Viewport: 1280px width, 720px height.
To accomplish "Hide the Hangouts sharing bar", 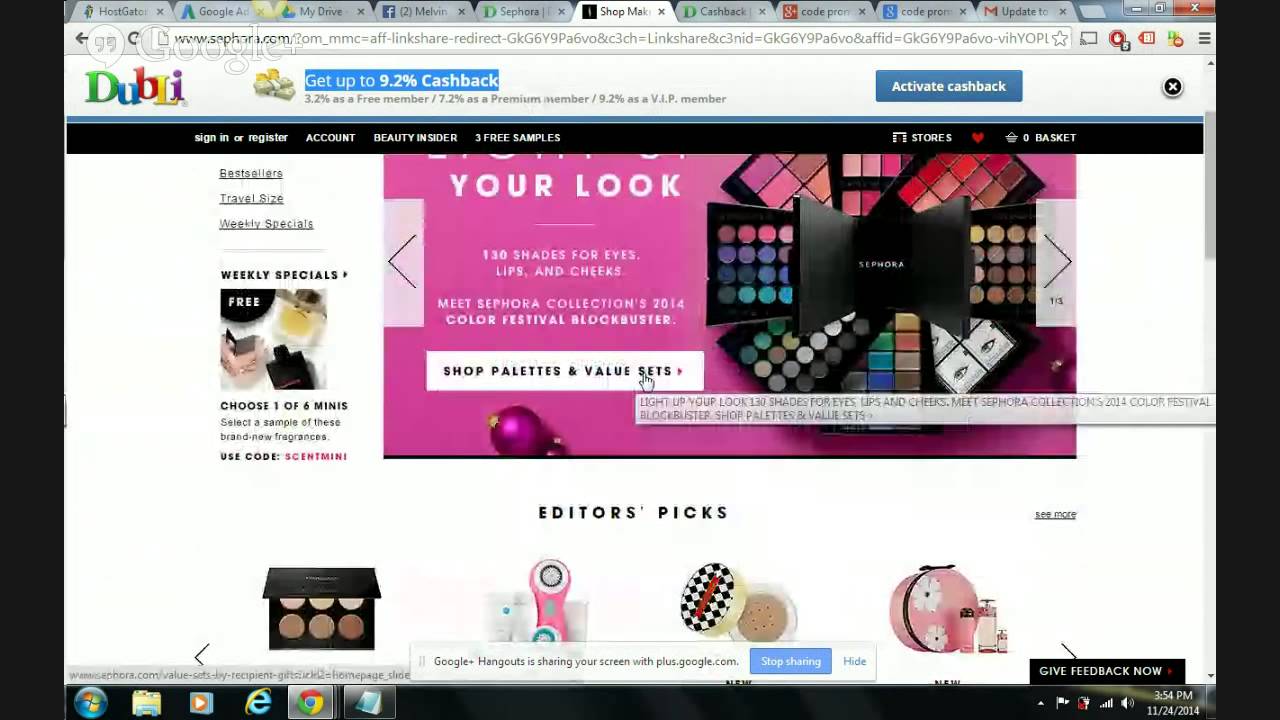I will click(x=854, y=661).
